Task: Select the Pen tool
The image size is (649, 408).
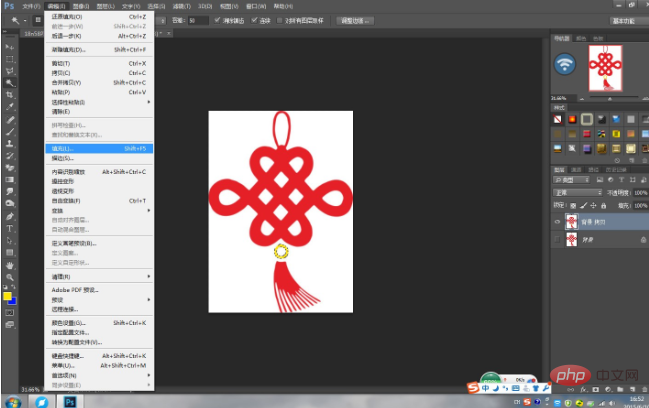Action: [x=10, y=216]
